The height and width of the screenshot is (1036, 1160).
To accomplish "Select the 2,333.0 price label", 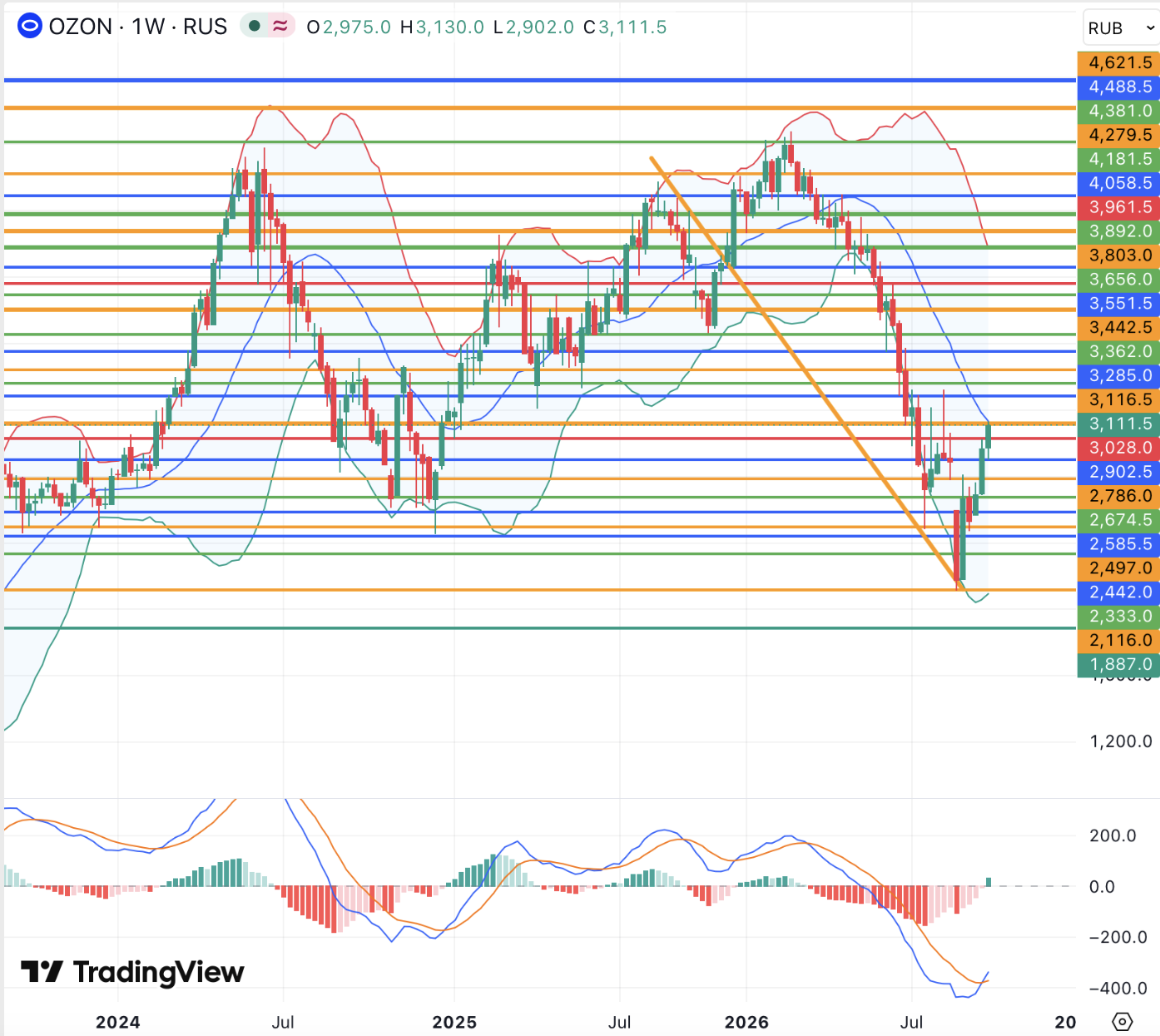I will 1118,617.
